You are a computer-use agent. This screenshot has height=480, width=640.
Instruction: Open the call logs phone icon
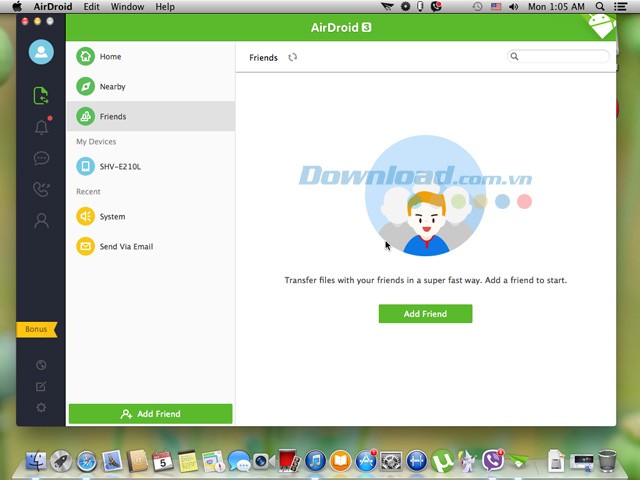point(41,189)
